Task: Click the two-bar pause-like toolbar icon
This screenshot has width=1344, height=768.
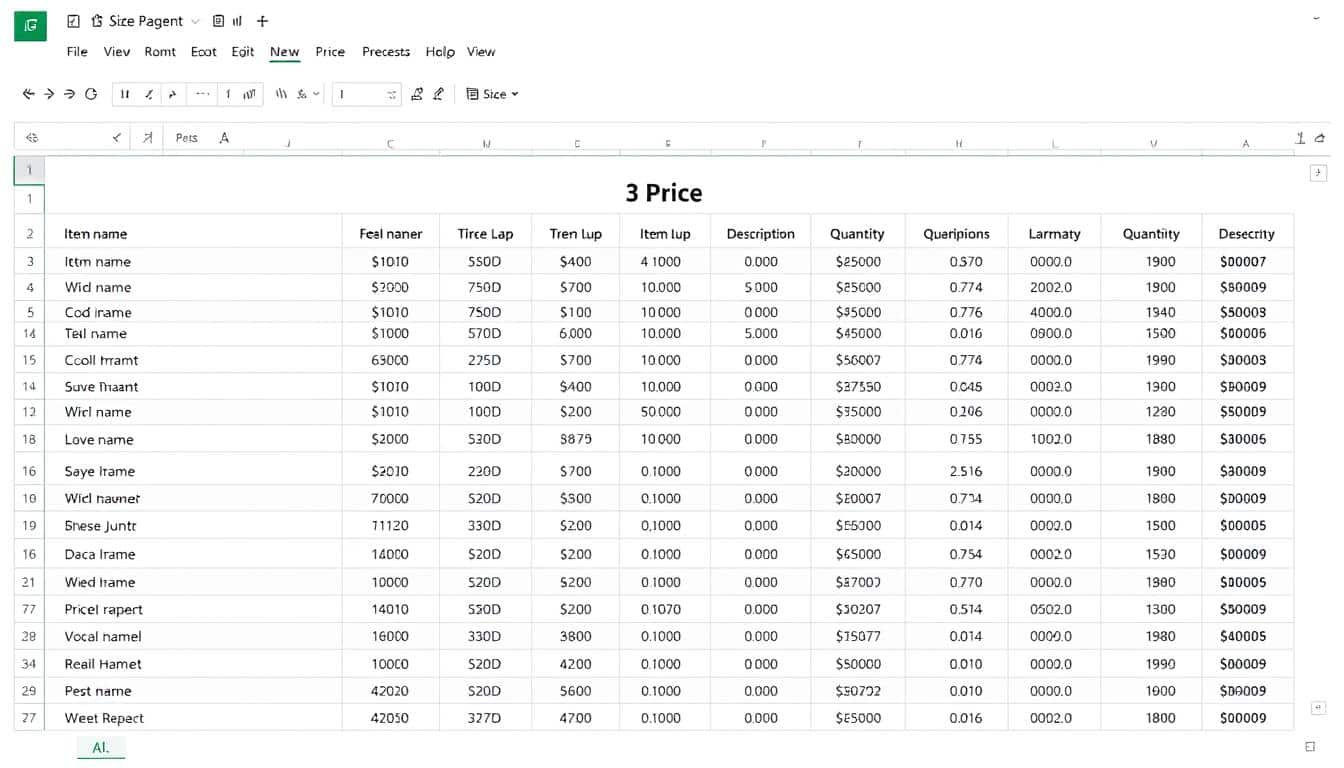Action: coord(125,94)
